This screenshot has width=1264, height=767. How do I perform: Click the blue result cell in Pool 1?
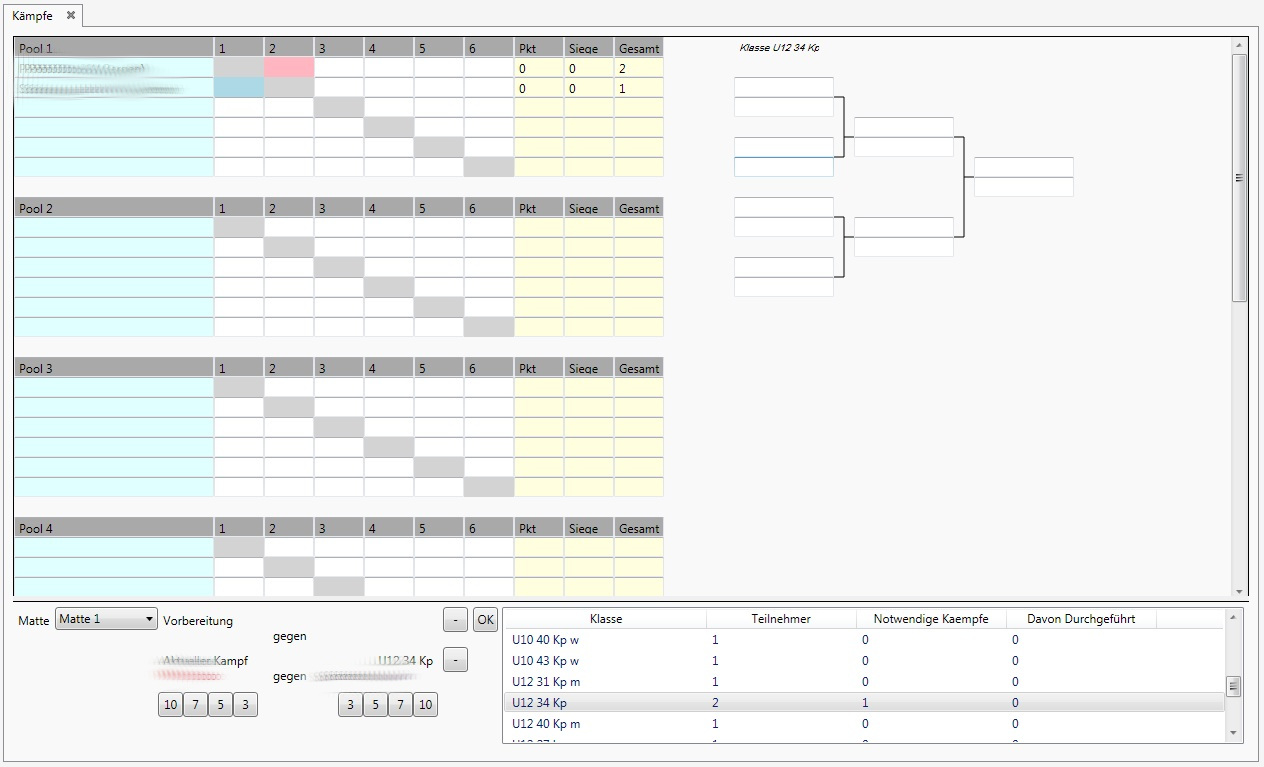click(239, 88)
